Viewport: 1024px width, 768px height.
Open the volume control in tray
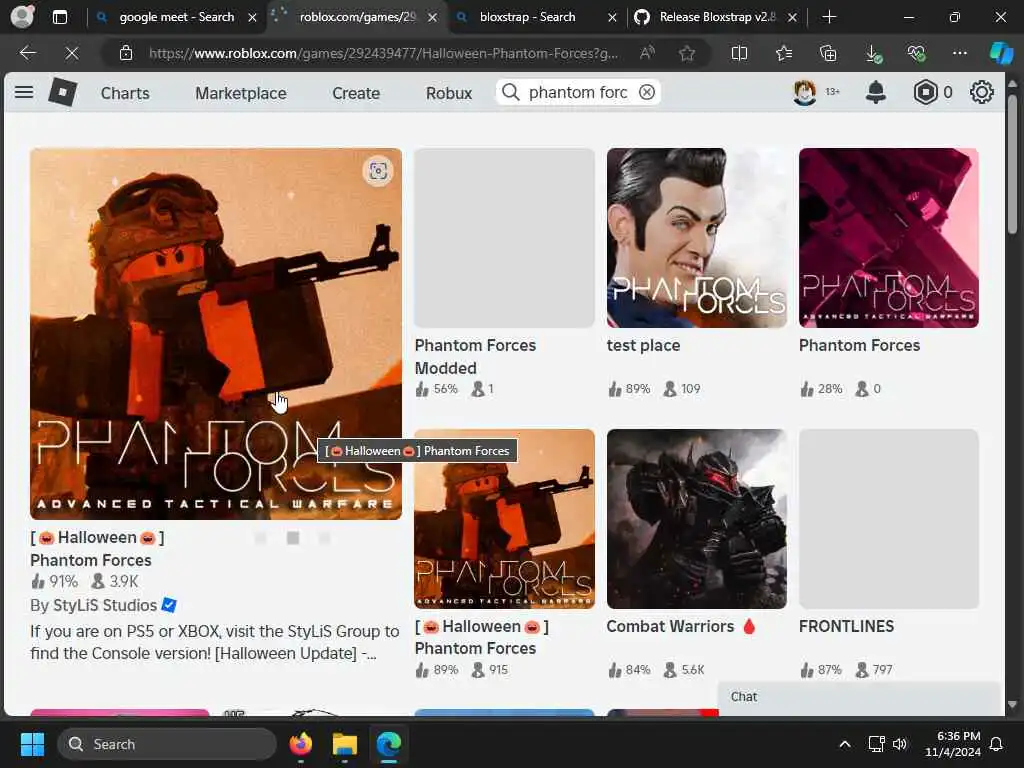pyautogui.click(x=900, y=744)
